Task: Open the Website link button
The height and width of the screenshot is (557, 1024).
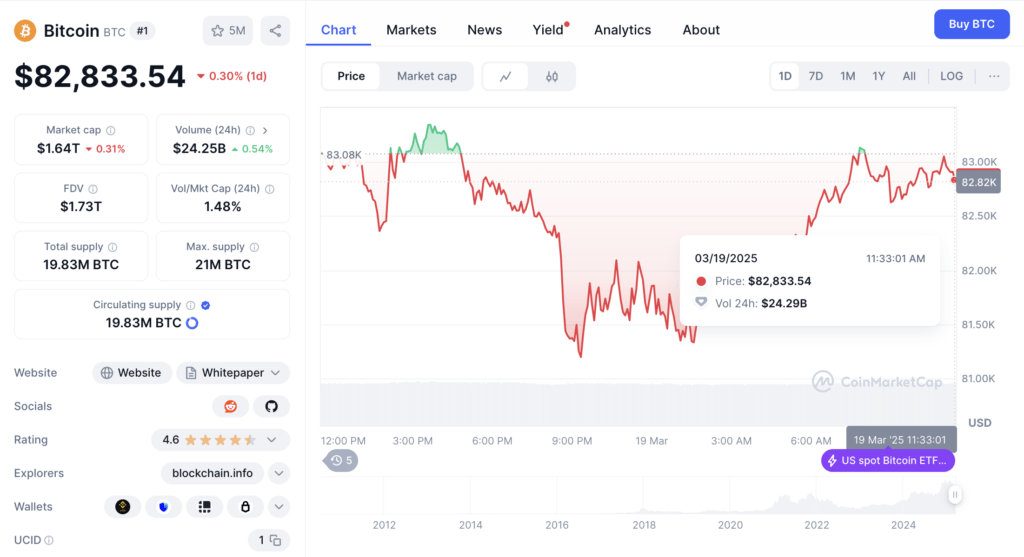Action: (x=131, y=373)
